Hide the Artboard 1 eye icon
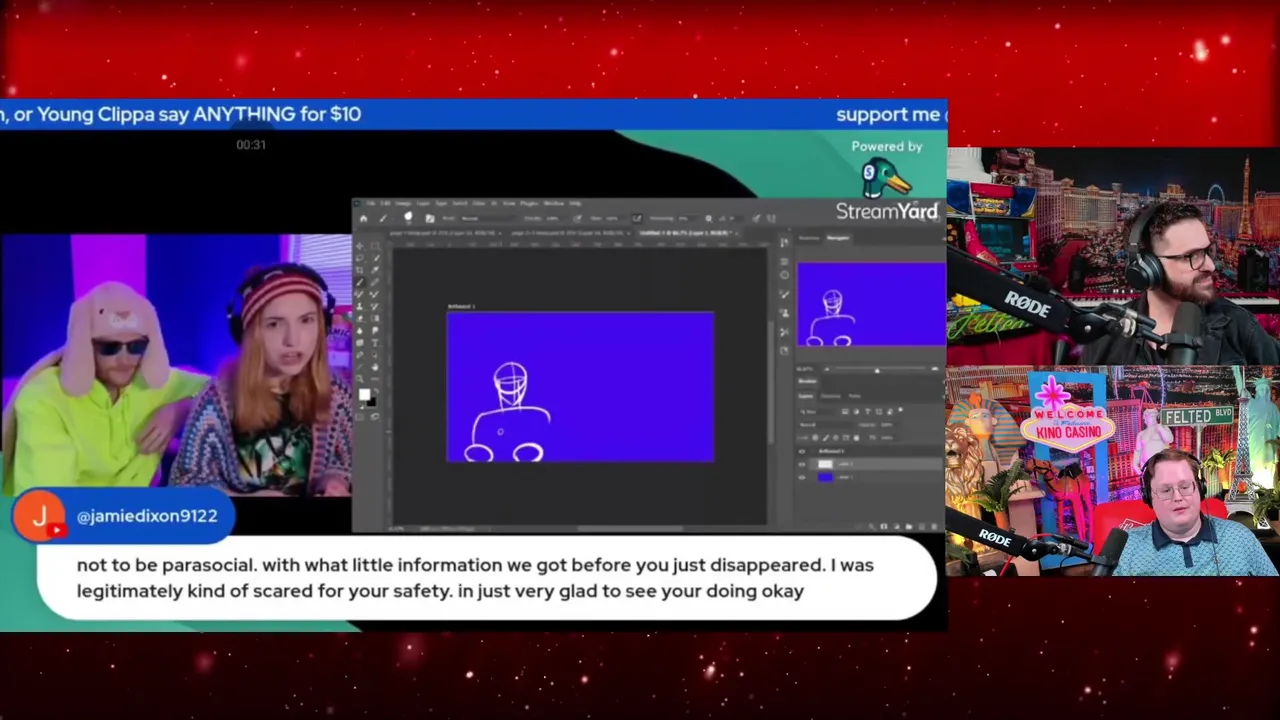 click(802, 451)
